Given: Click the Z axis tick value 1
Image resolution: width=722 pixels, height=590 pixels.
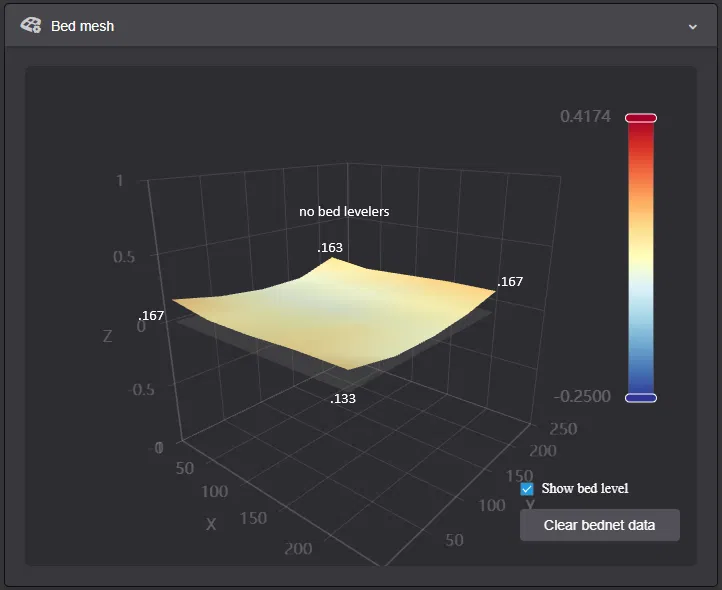Looking at the screenshot, I should point(120,180).
